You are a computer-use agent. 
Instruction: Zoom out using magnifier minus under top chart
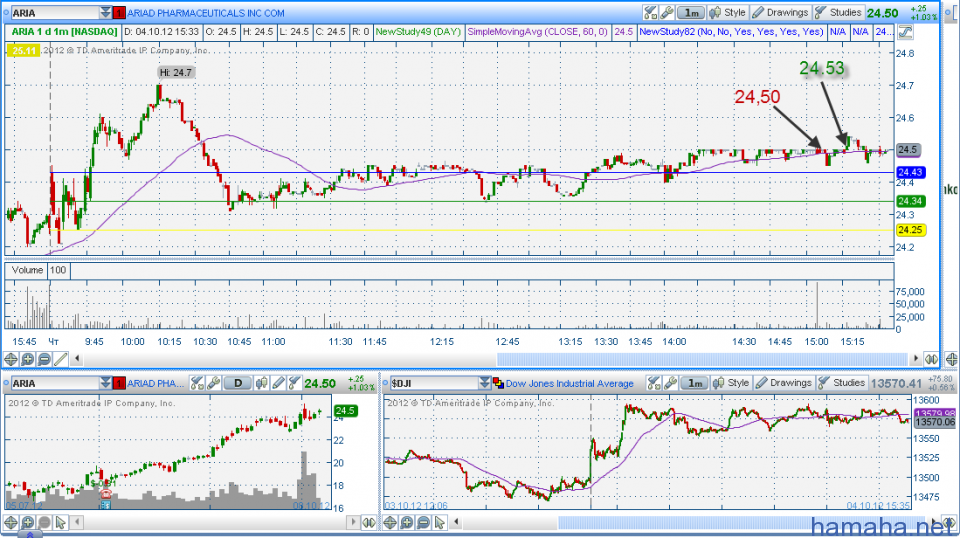pyautogui.click(x=44, y=359)
